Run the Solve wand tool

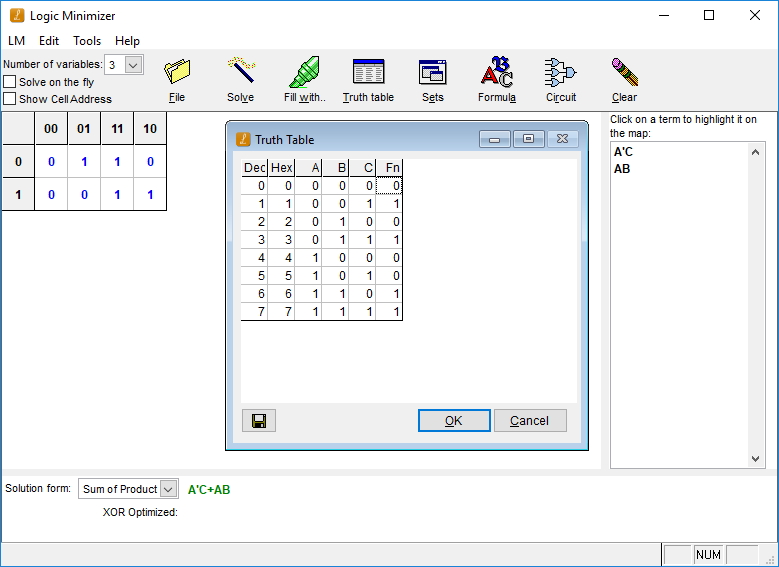[x=240, y=80]
